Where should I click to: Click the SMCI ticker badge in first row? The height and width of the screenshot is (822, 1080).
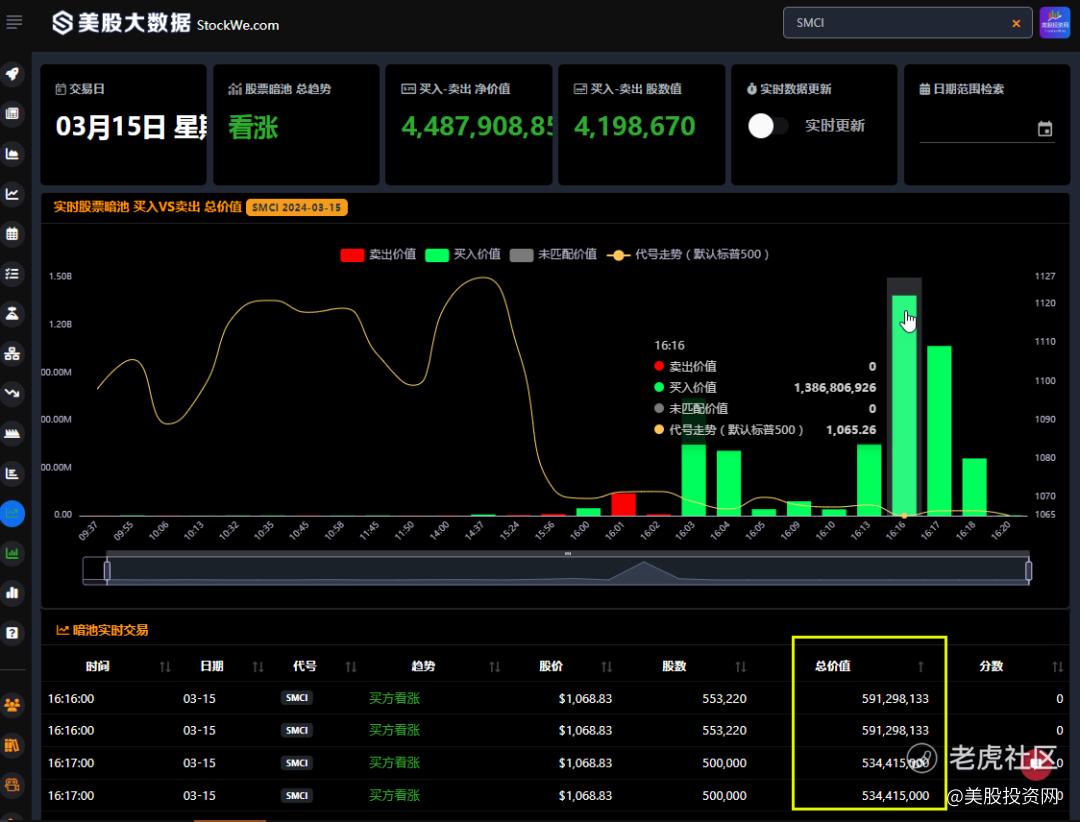(x=297, y=699)
